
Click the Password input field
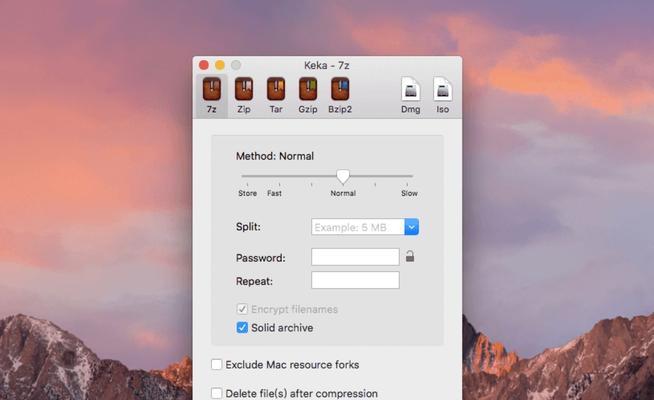pyautogui.click(x=355, y=257)
